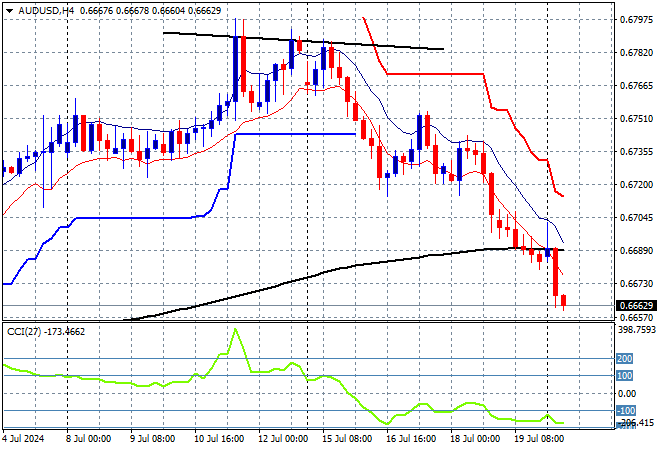Click the last red candle at the chart's right edge
The height and width of the screenshot is (450, 660).
click(x=564, y=301)
